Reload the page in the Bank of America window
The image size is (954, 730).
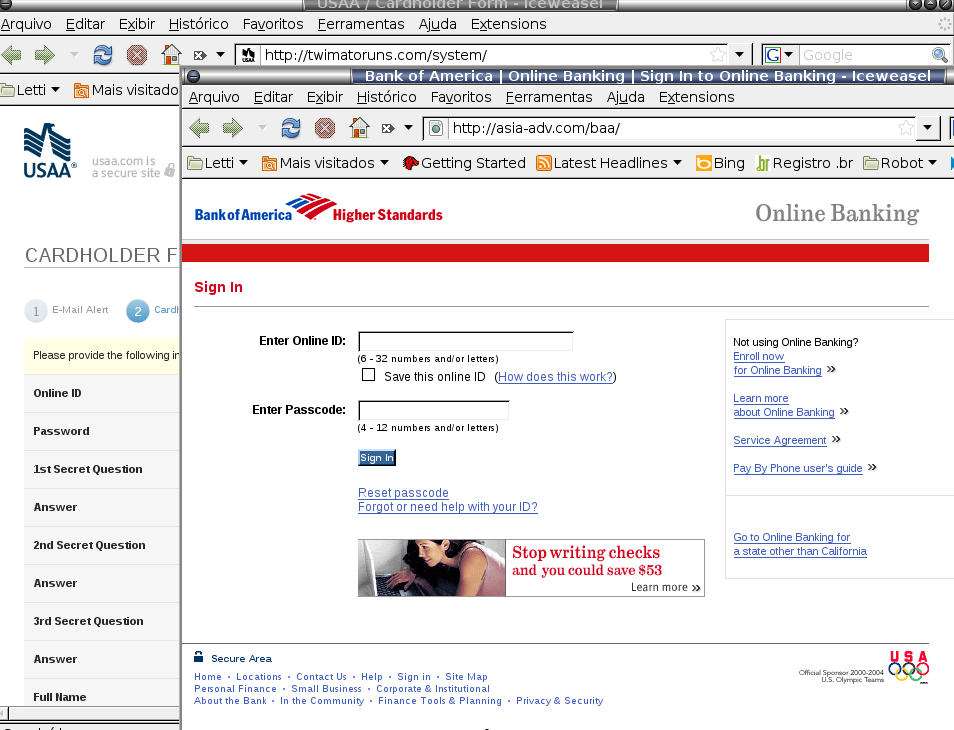pos(290,128)
